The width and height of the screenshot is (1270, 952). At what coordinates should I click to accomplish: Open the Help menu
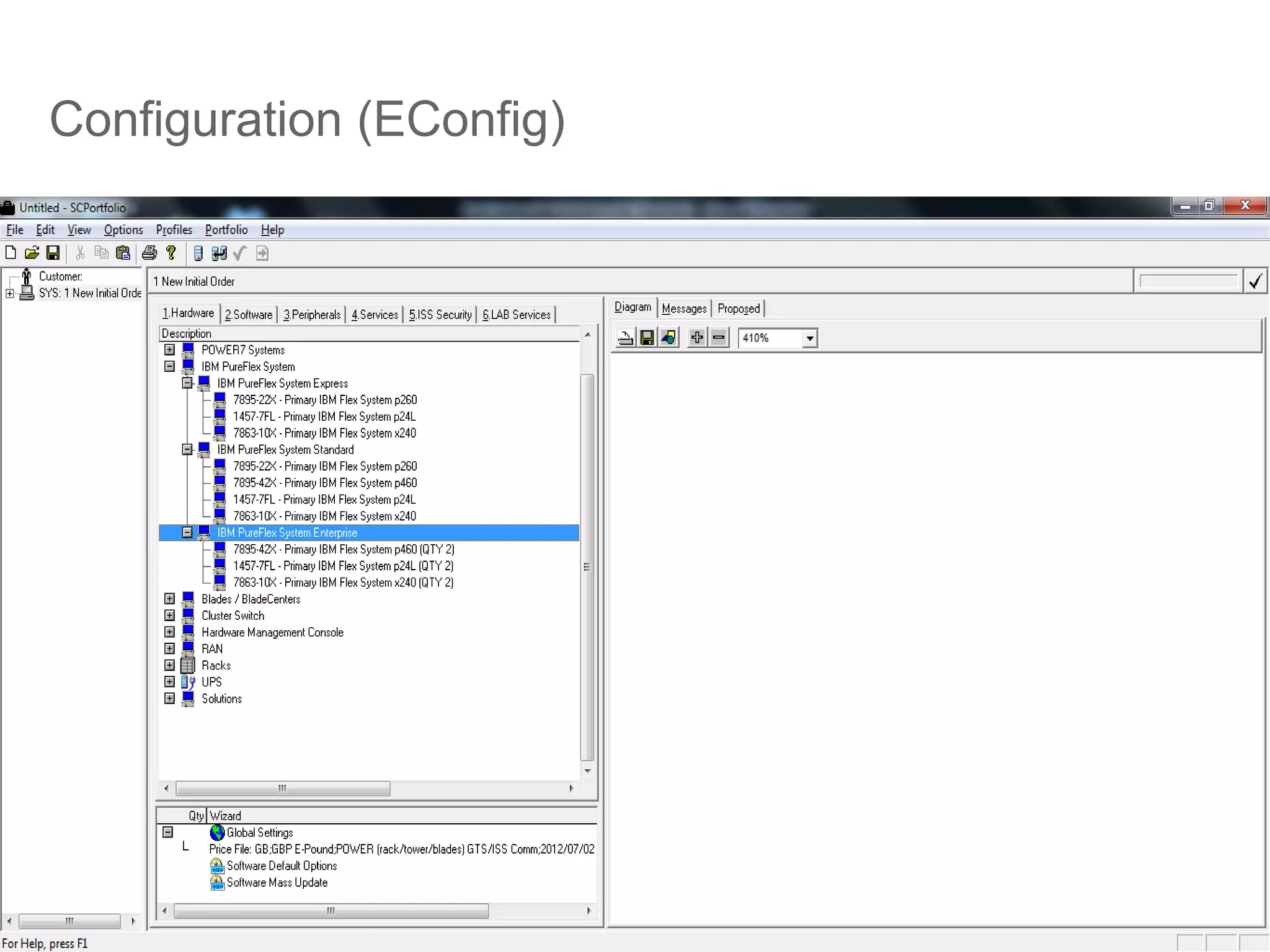(x=272, y=230)
